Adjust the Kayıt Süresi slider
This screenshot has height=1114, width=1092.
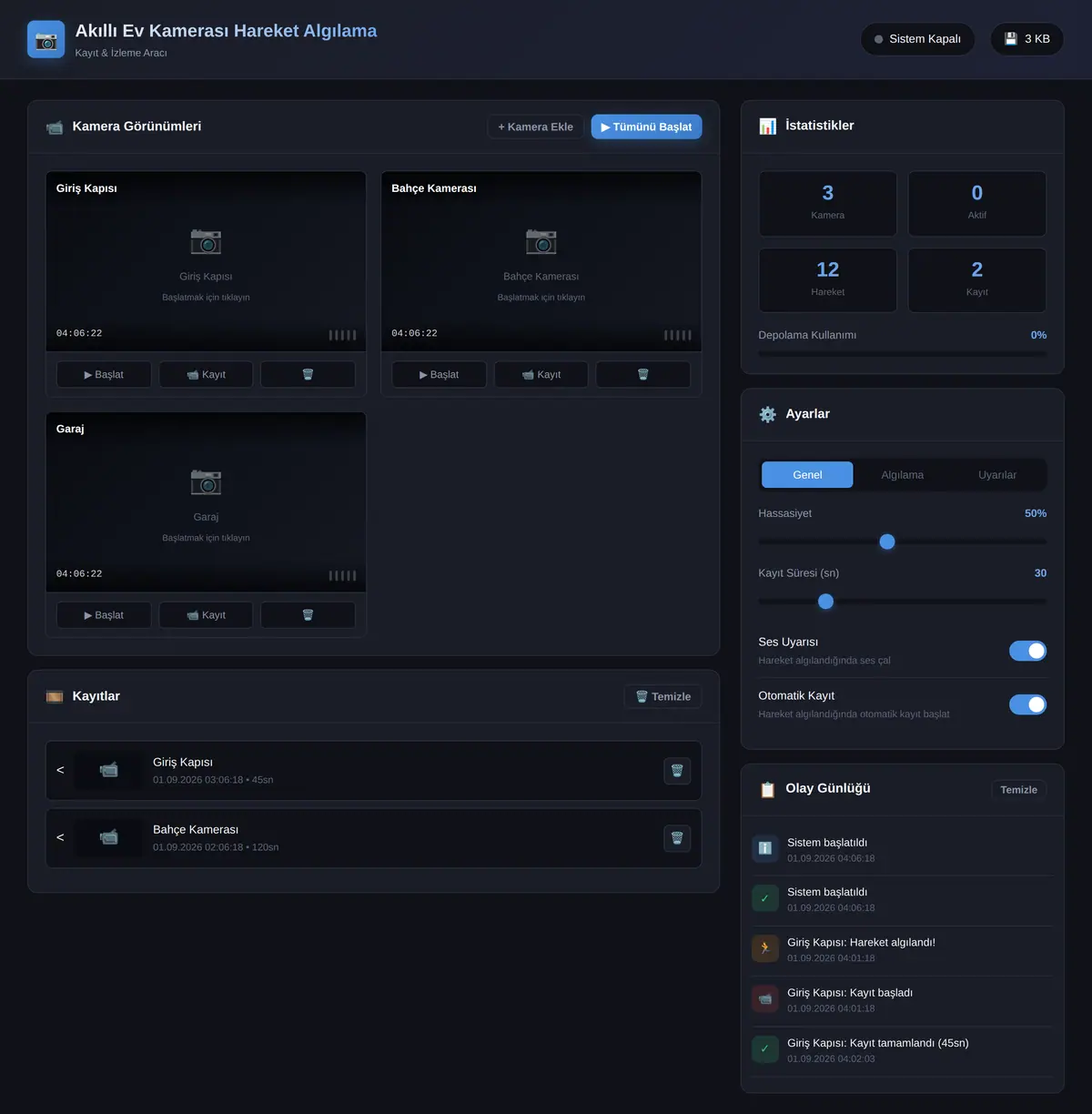[903, 602]
